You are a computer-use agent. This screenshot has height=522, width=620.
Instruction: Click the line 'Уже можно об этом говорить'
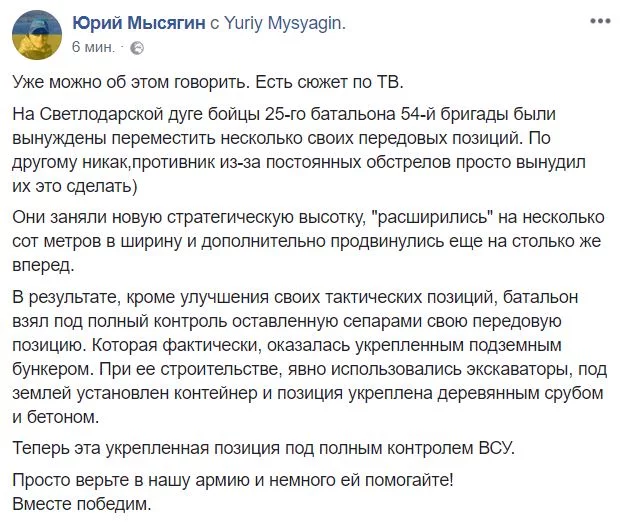[x=131, y=82]
